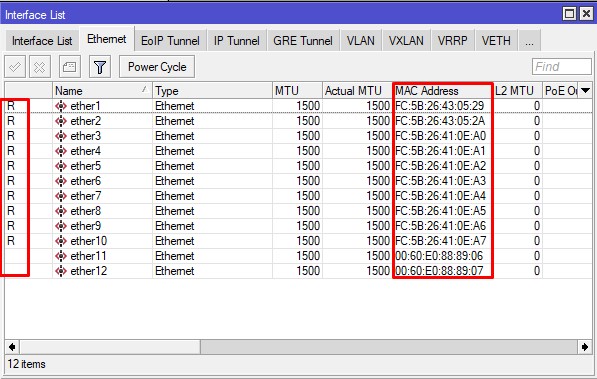Select the ether1 row name

85,106
